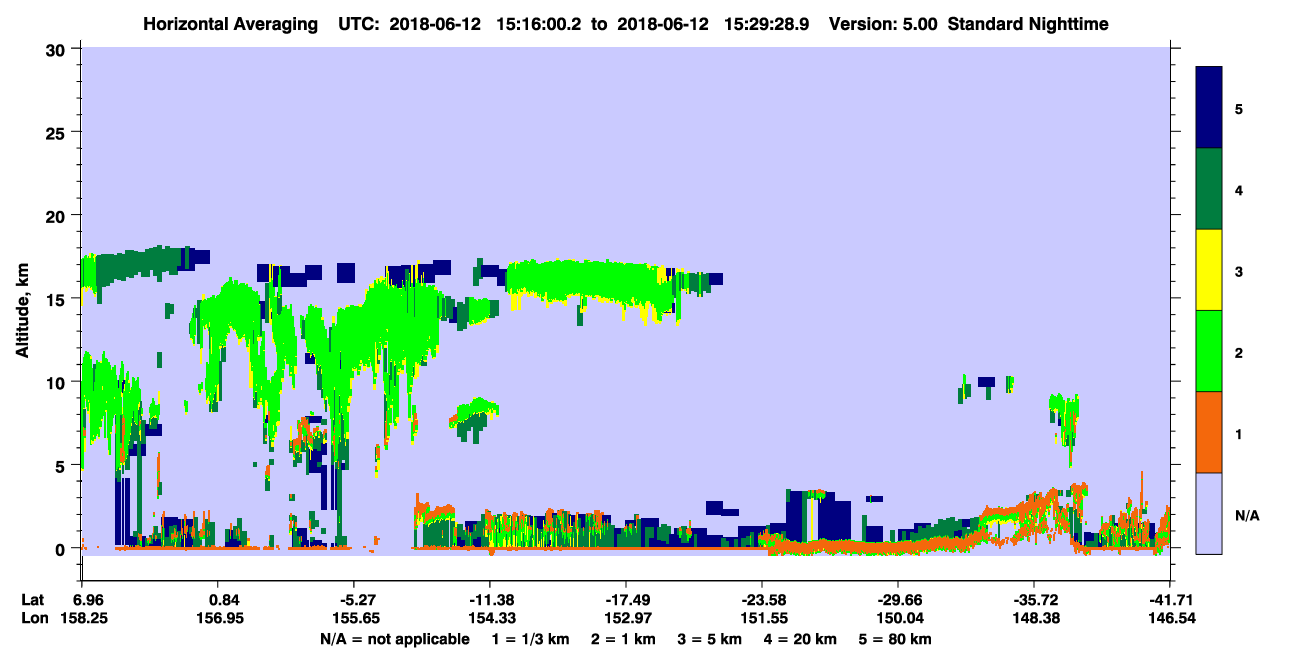Click the 'Lat' row label
Image resolution: width=1300 pixels, height=667 pixels.
pyautogui.click(x=32, y=600)
